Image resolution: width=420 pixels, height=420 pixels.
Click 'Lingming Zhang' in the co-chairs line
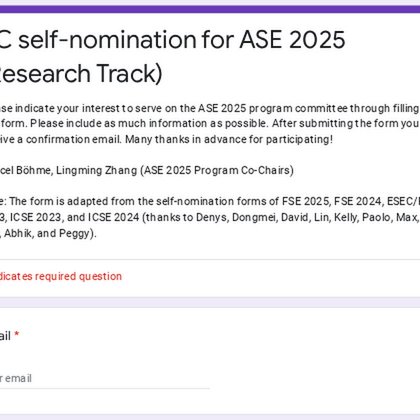tap(97, 170)
